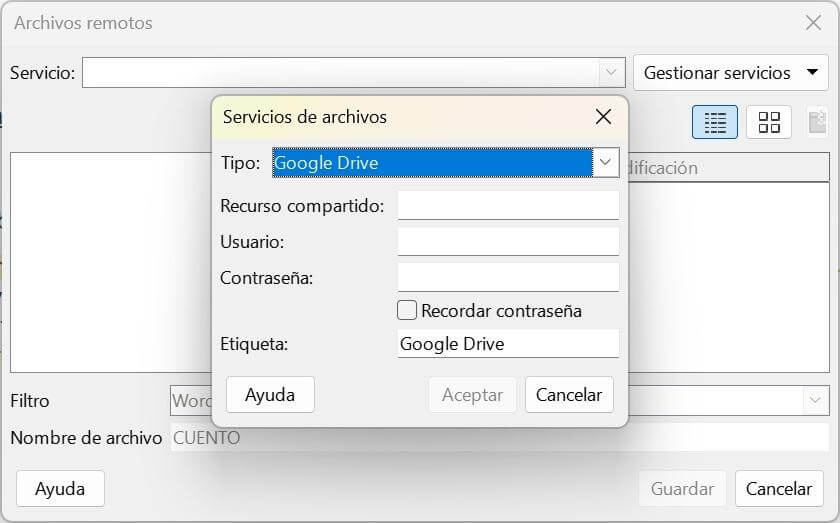Focus the Usuario text field
This screenshot has height=523, width=840.
pos(508,241)
